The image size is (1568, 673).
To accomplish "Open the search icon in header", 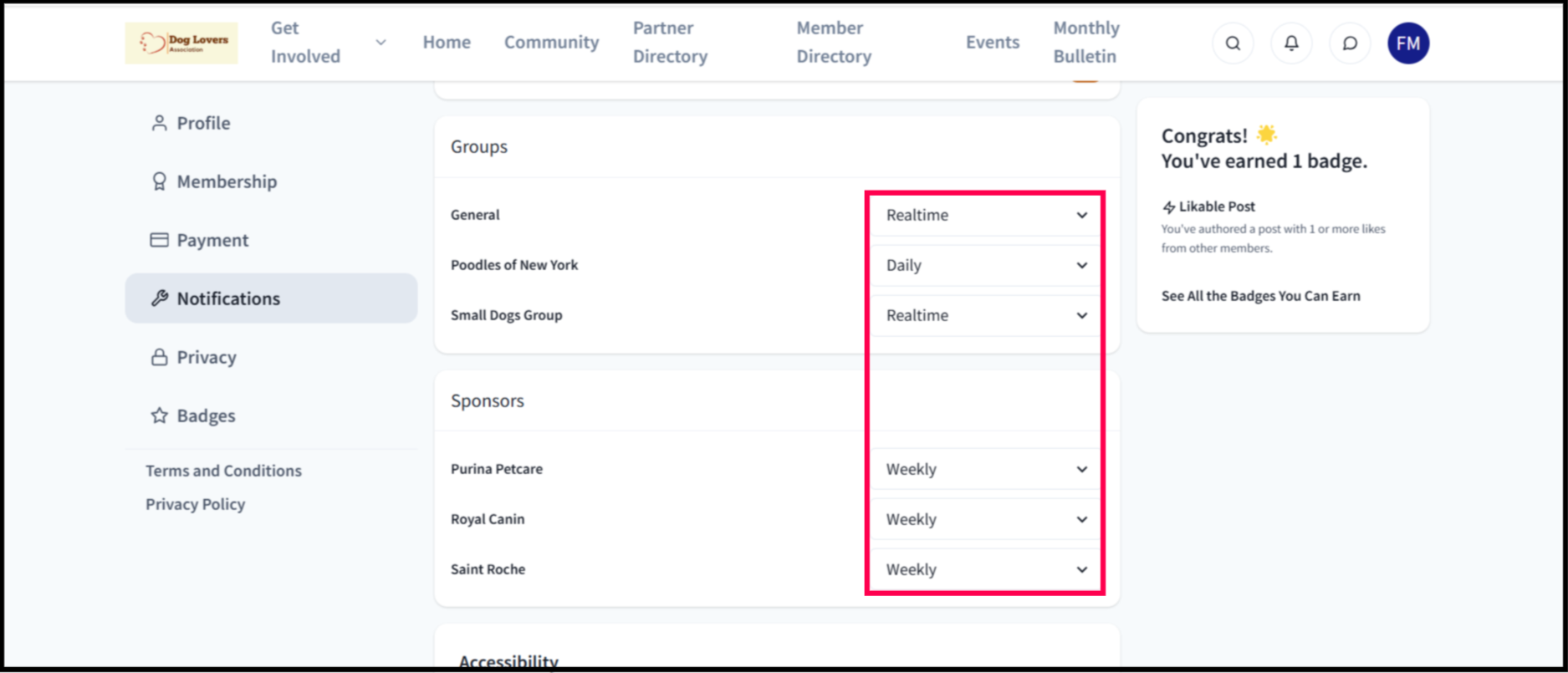I will point(1233,43).
